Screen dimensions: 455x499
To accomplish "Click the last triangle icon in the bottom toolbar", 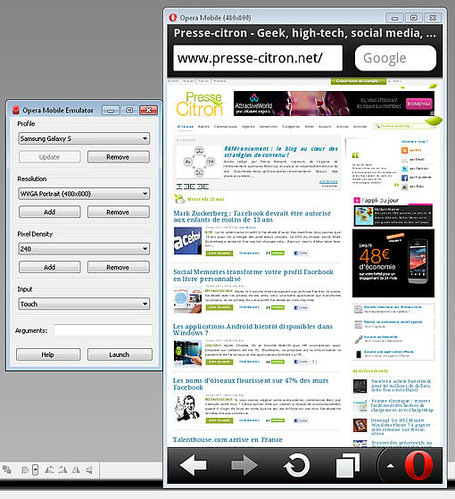I will click(x=89, y=470).
